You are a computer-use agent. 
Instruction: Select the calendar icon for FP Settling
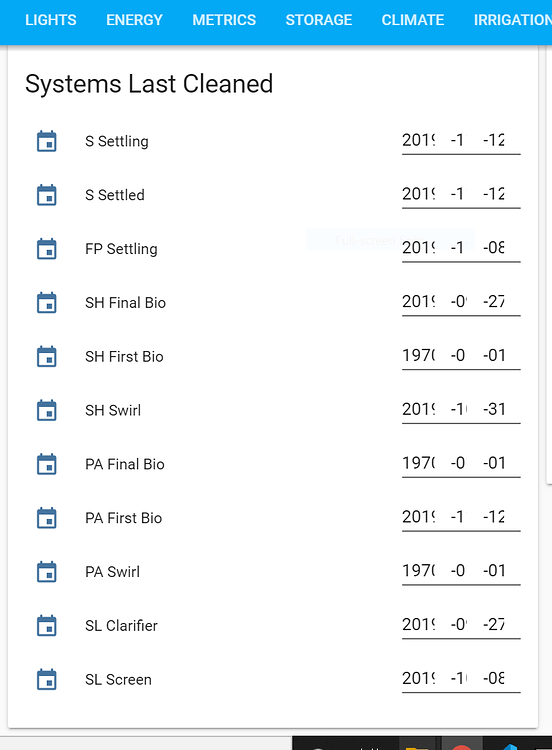click(46, 249)
